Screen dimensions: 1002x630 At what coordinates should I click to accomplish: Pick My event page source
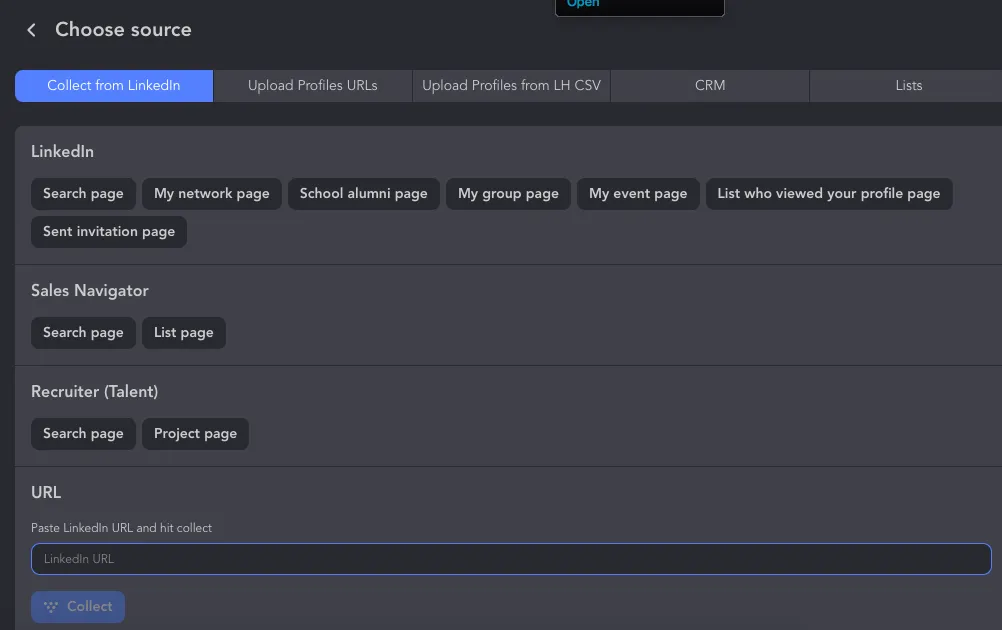tap(638, 194)
